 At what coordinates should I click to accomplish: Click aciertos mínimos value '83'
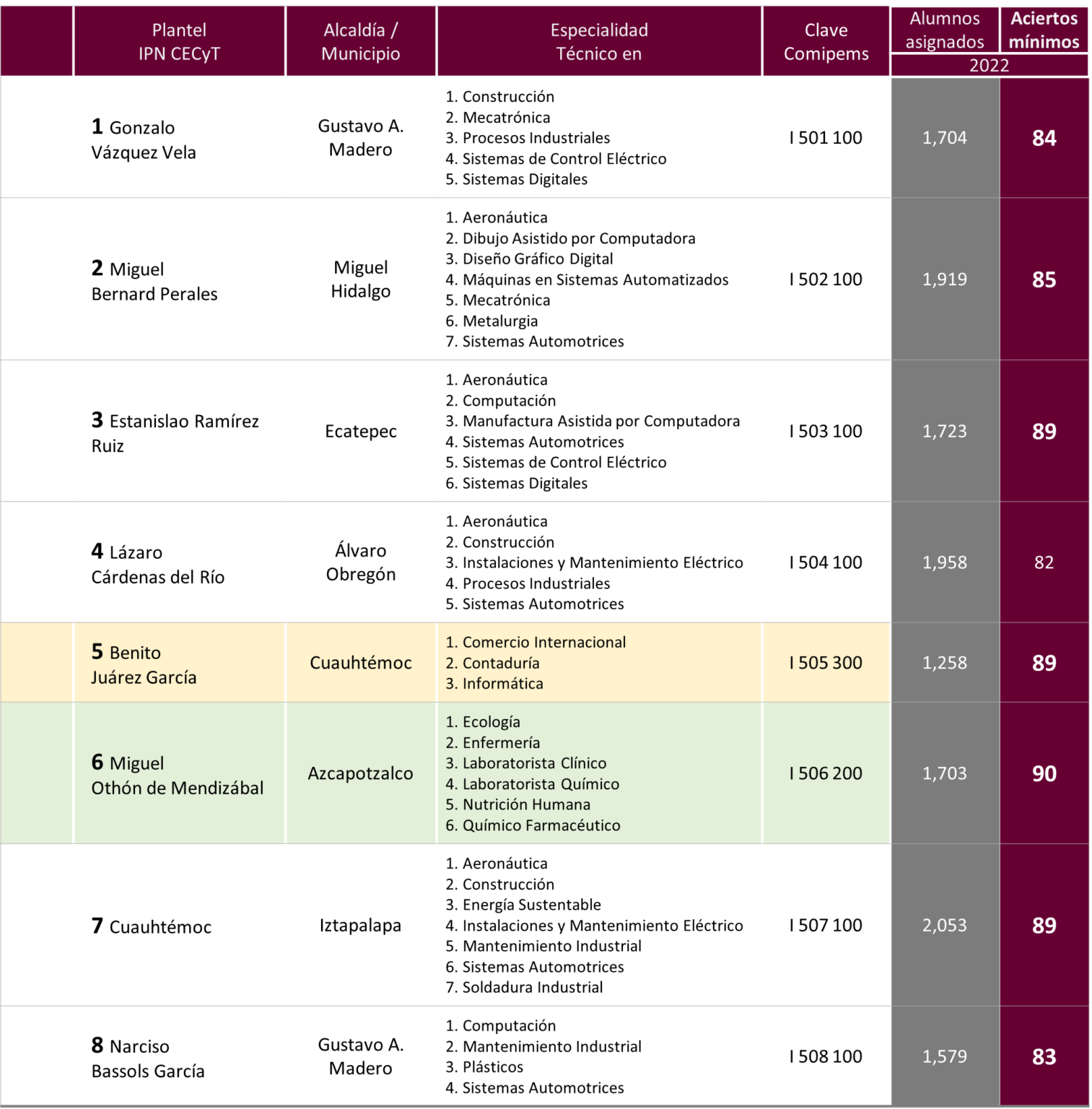[x=1044, y=1056]
